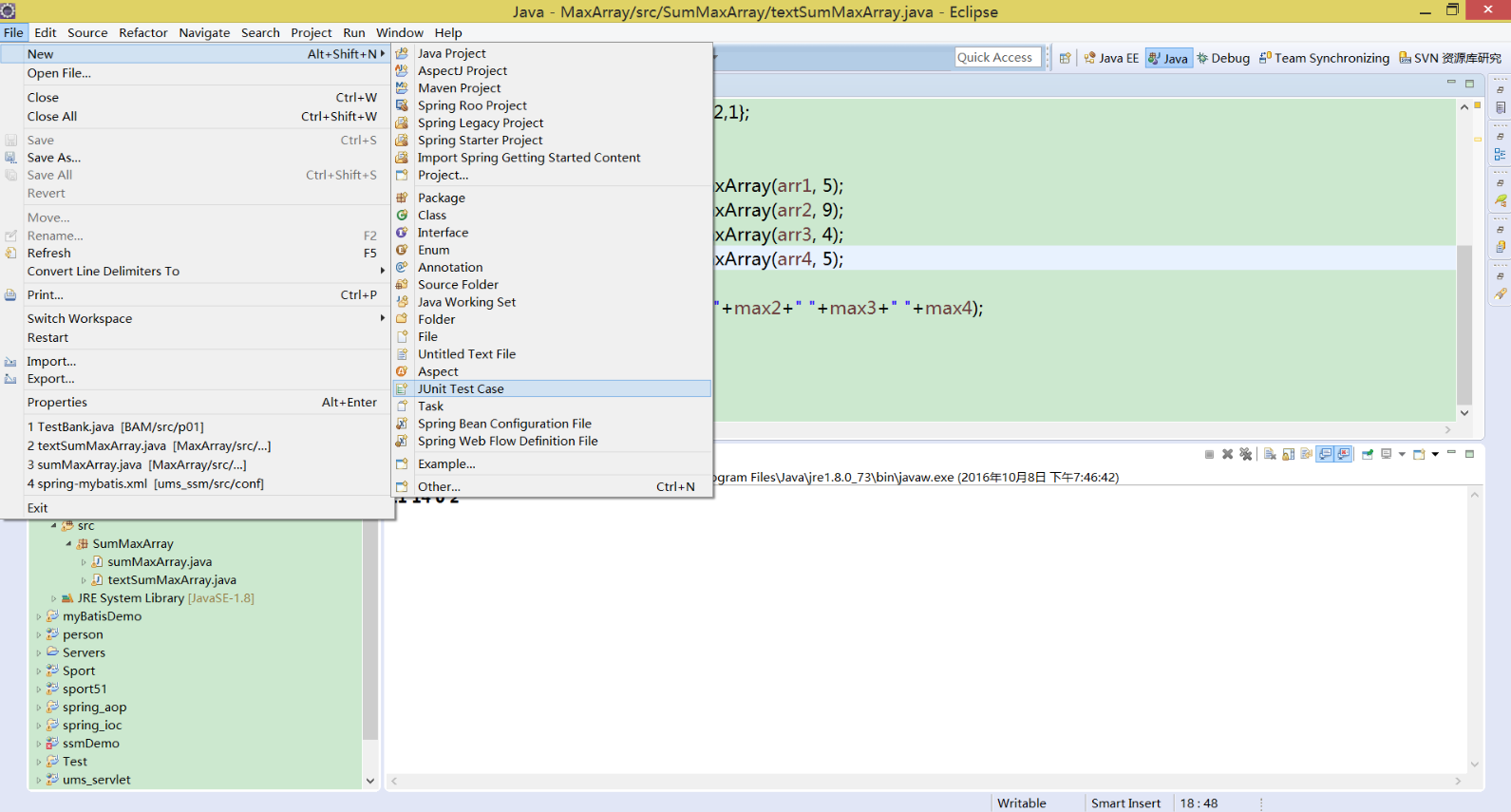The height and width of the screenshot is (812, 1511).
Task: Select the spring_aop project
Action: pyautogui.click(x=94, y=707)
